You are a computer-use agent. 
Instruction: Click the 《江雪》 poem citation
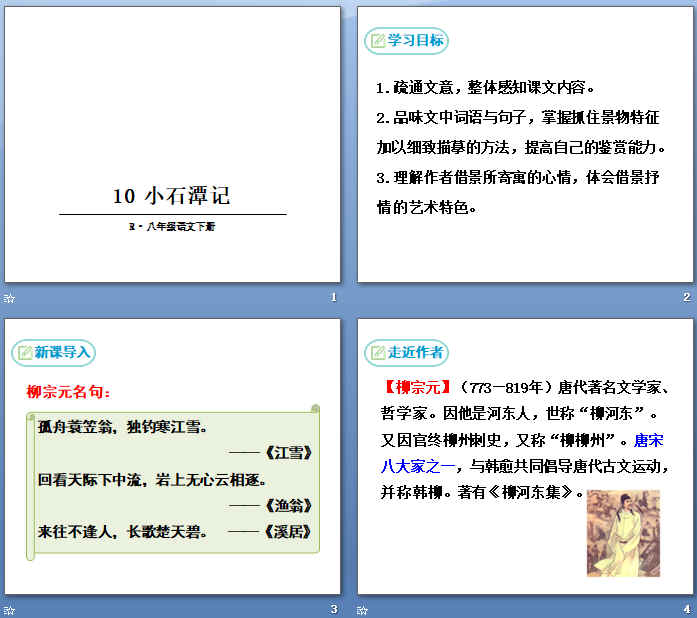click(287, 453)
